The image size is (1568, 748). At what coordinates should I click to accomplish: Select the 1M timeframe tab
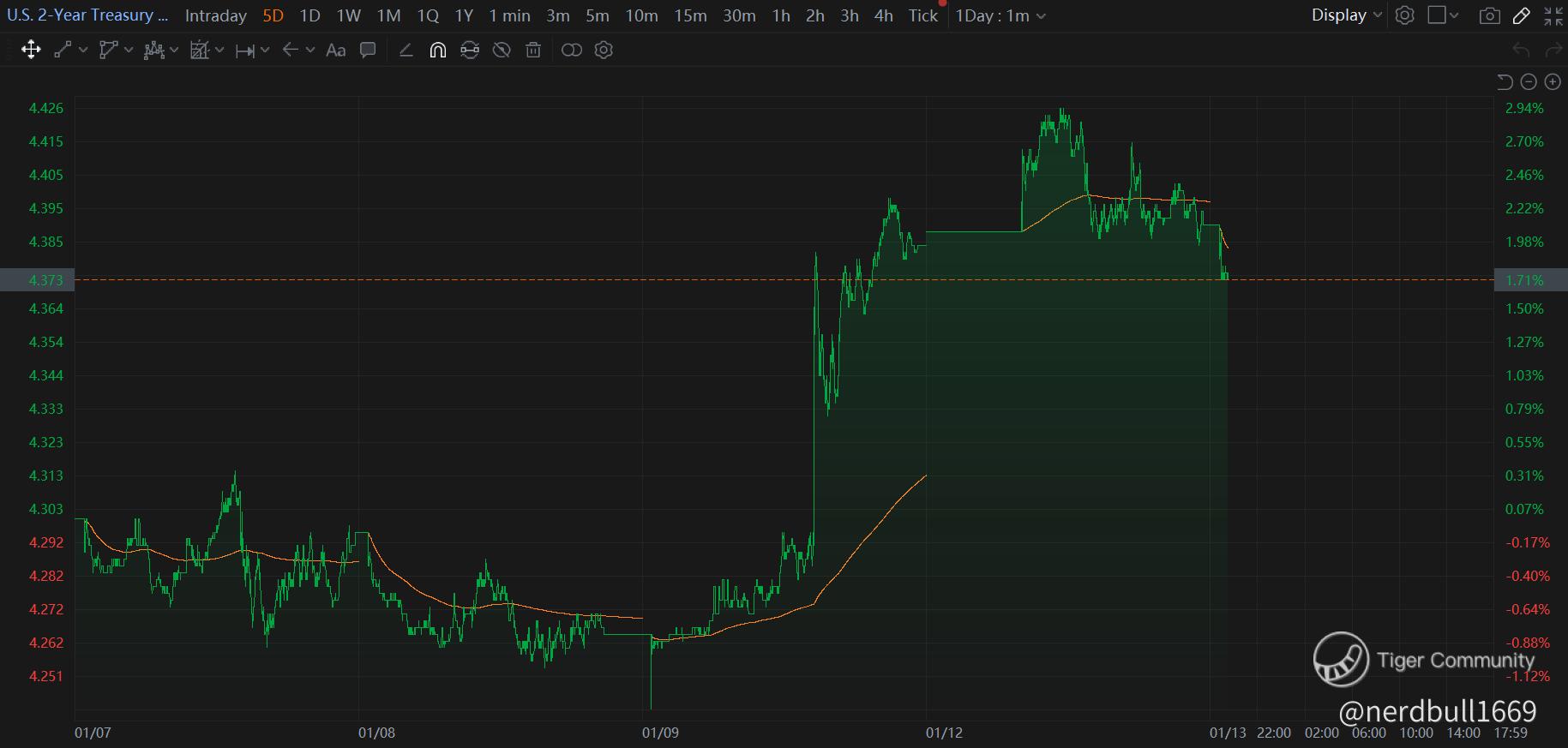point(389,15)
